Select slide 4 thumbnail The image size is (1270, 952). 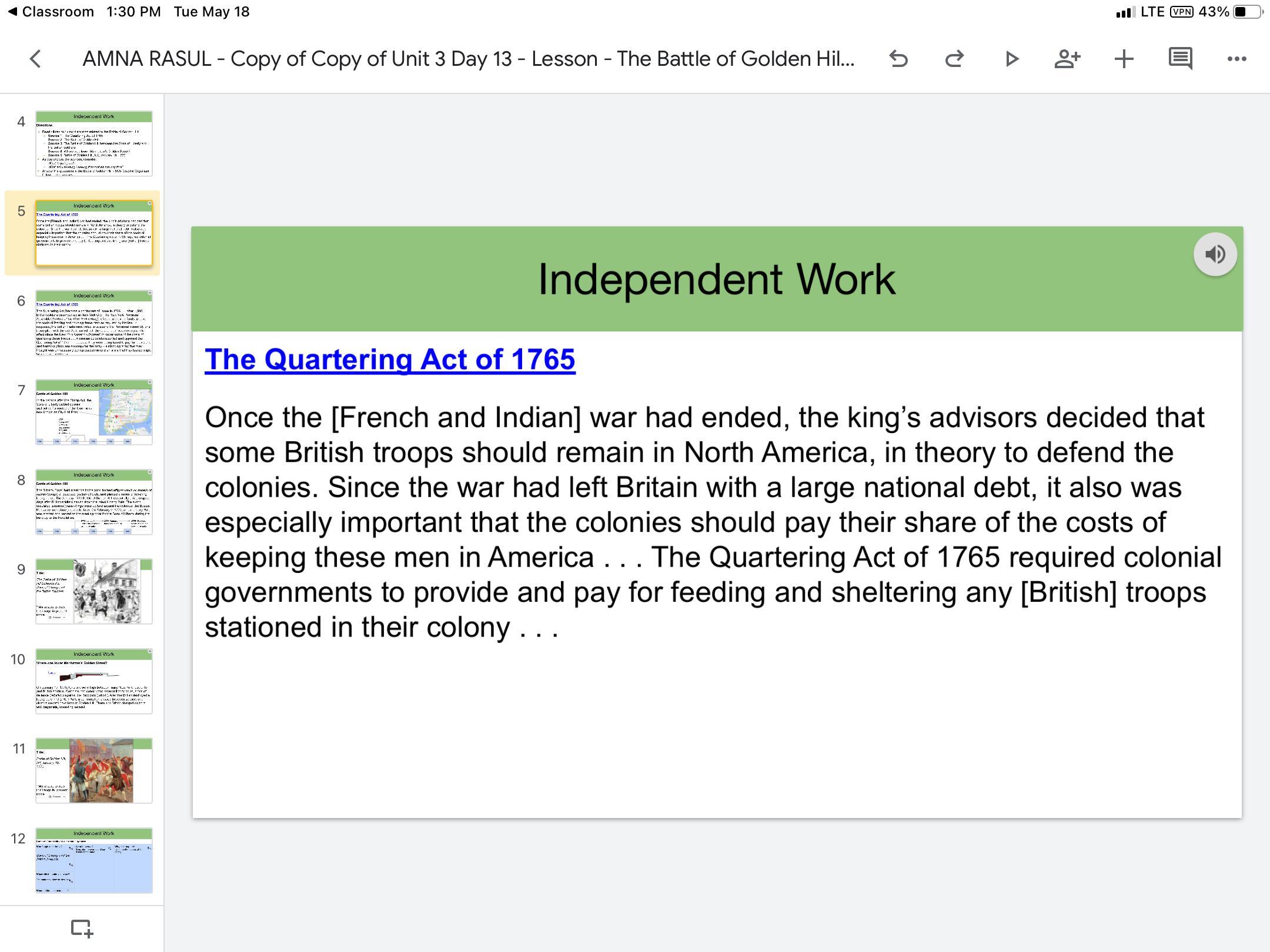coord(94,143)
